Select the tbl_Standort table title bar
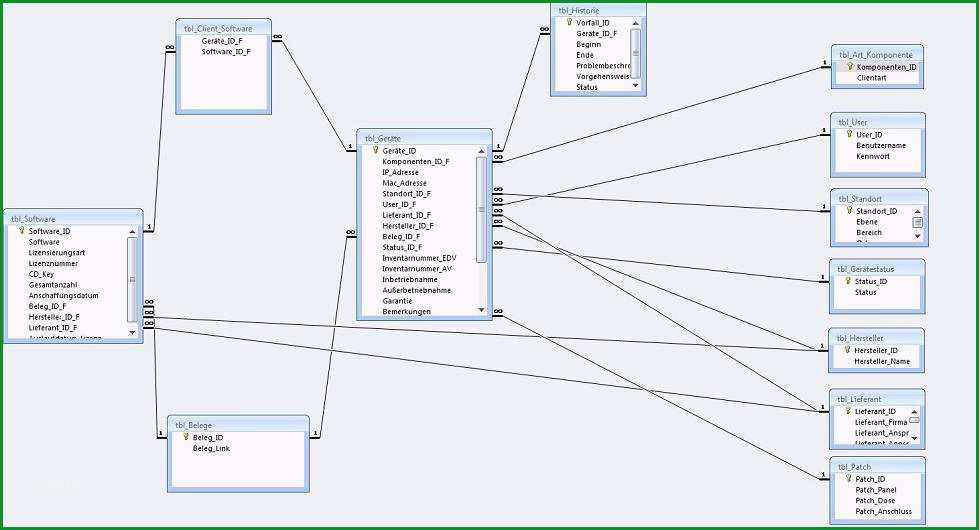The height and width of the screenshot is (530, 979). (879, 199)
